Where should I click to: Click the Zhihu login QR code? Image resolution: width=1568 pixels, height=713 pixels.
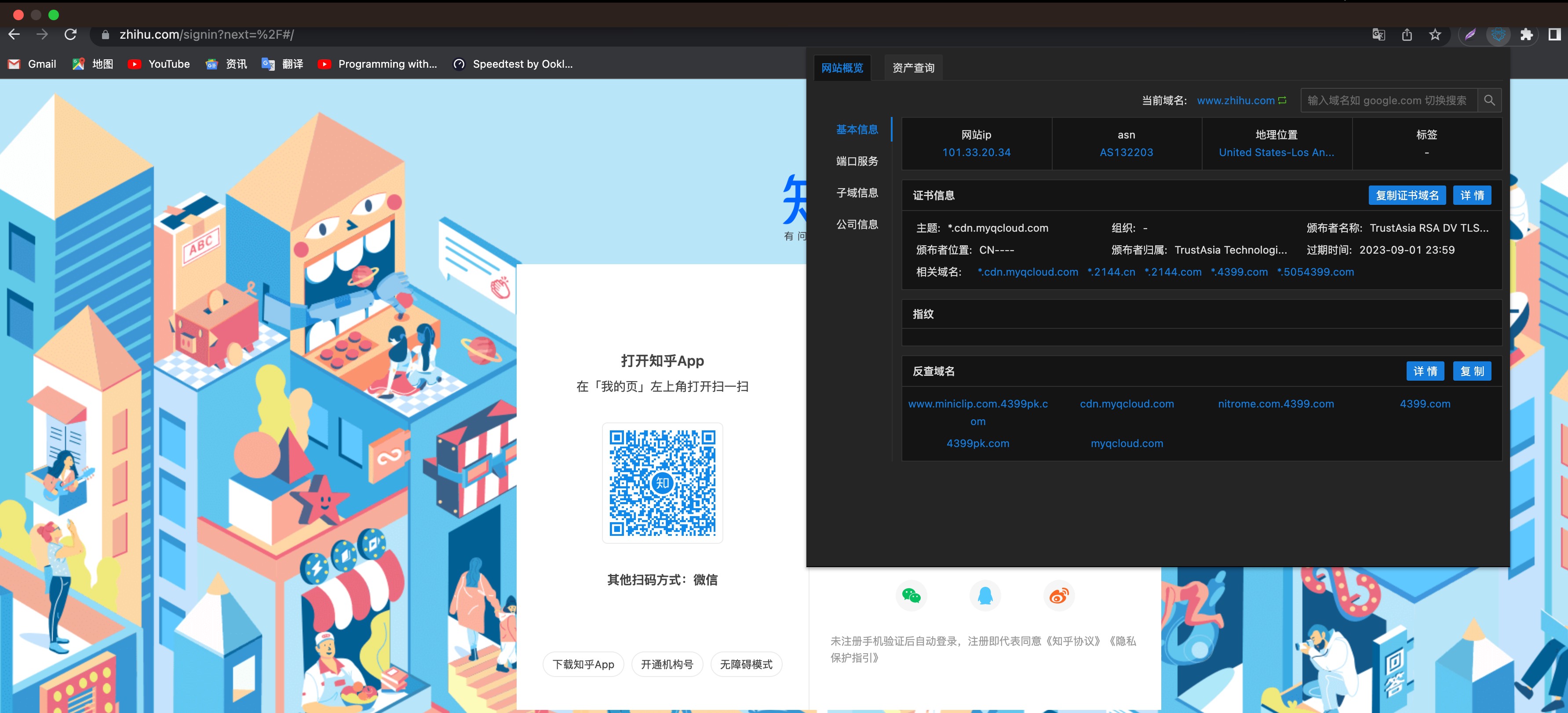coord(662,483)
